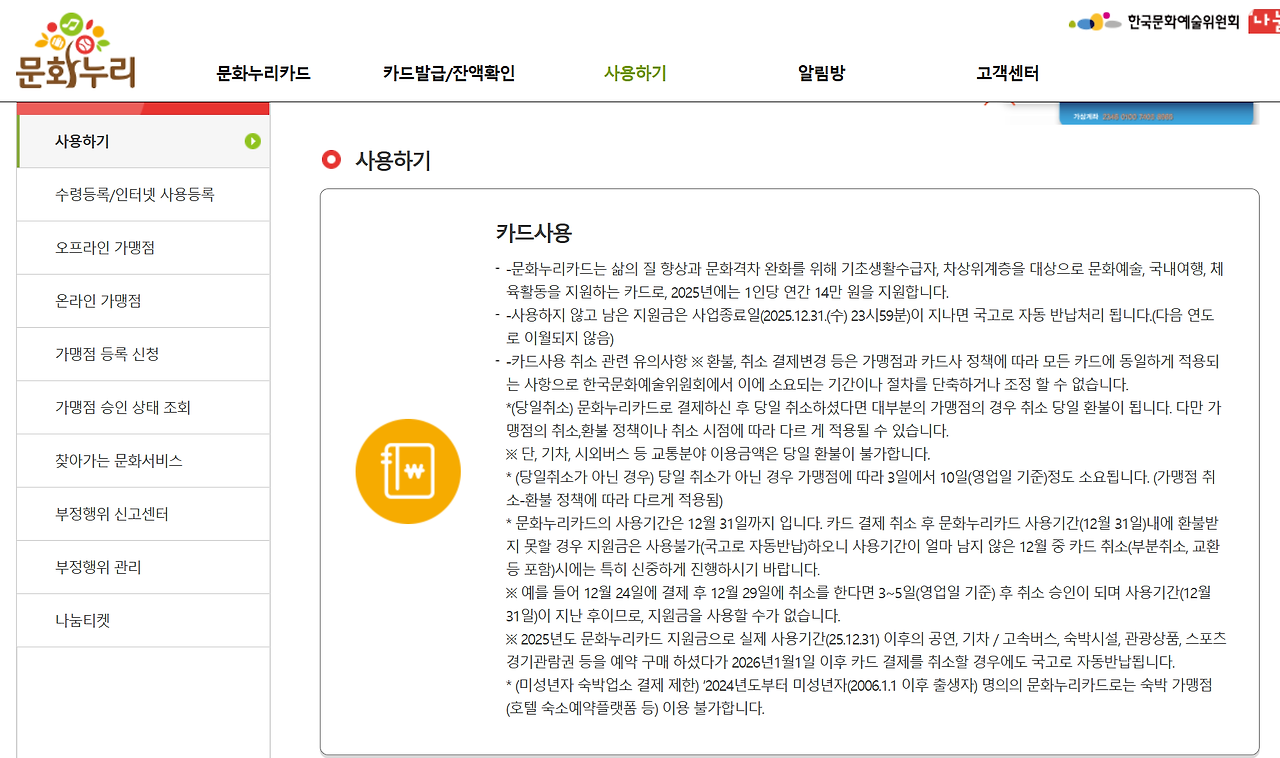This screenshot has width=1280, height=758.
Task: Click the * (당일취소가 아닌 경우) note
Action: pyautogui.click(x=861, y=488)
